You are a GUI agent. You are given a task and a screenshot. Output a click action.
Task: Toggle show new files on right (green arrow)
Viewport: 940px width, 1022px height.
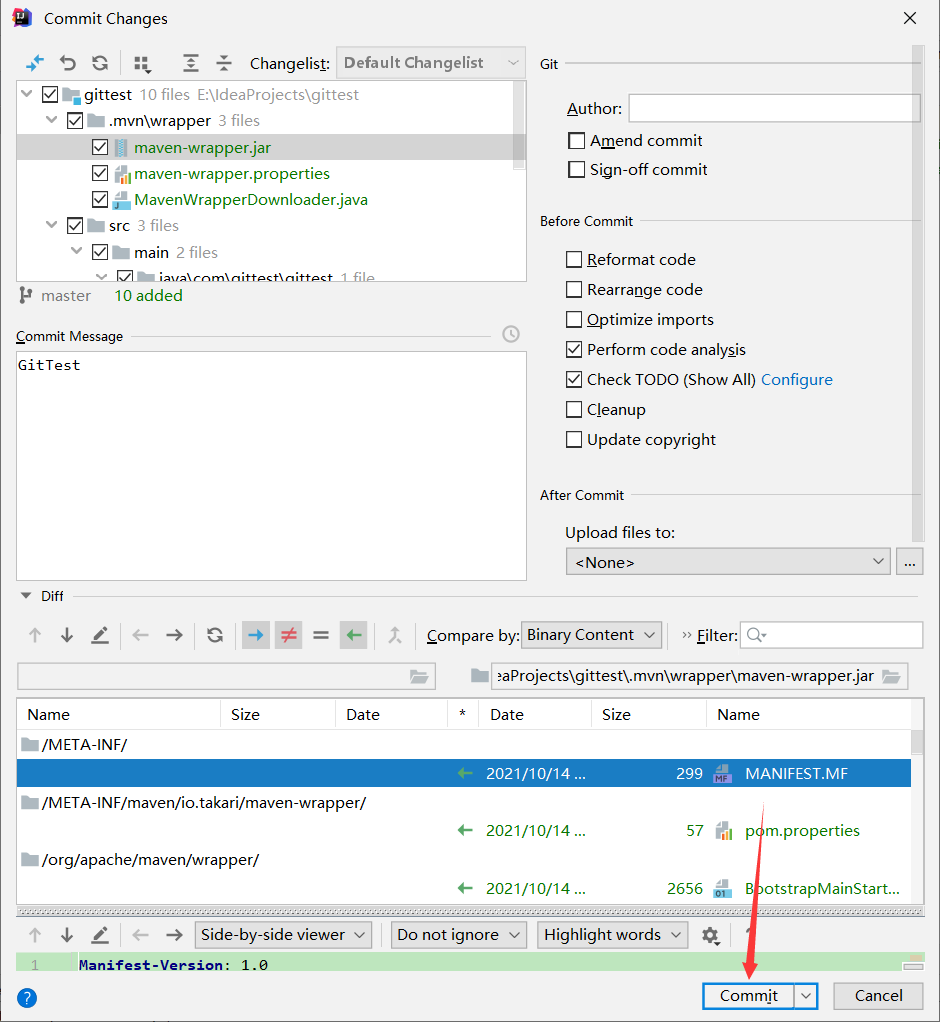coord(354,635)
